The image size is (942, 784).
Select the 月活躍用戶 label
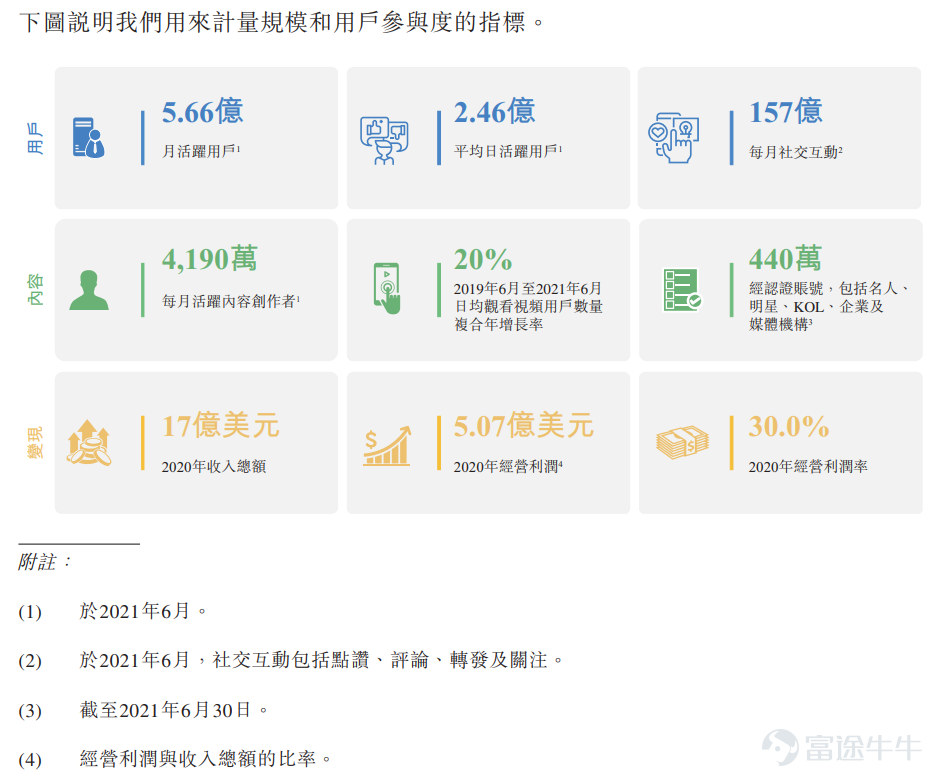coord(201,151)
